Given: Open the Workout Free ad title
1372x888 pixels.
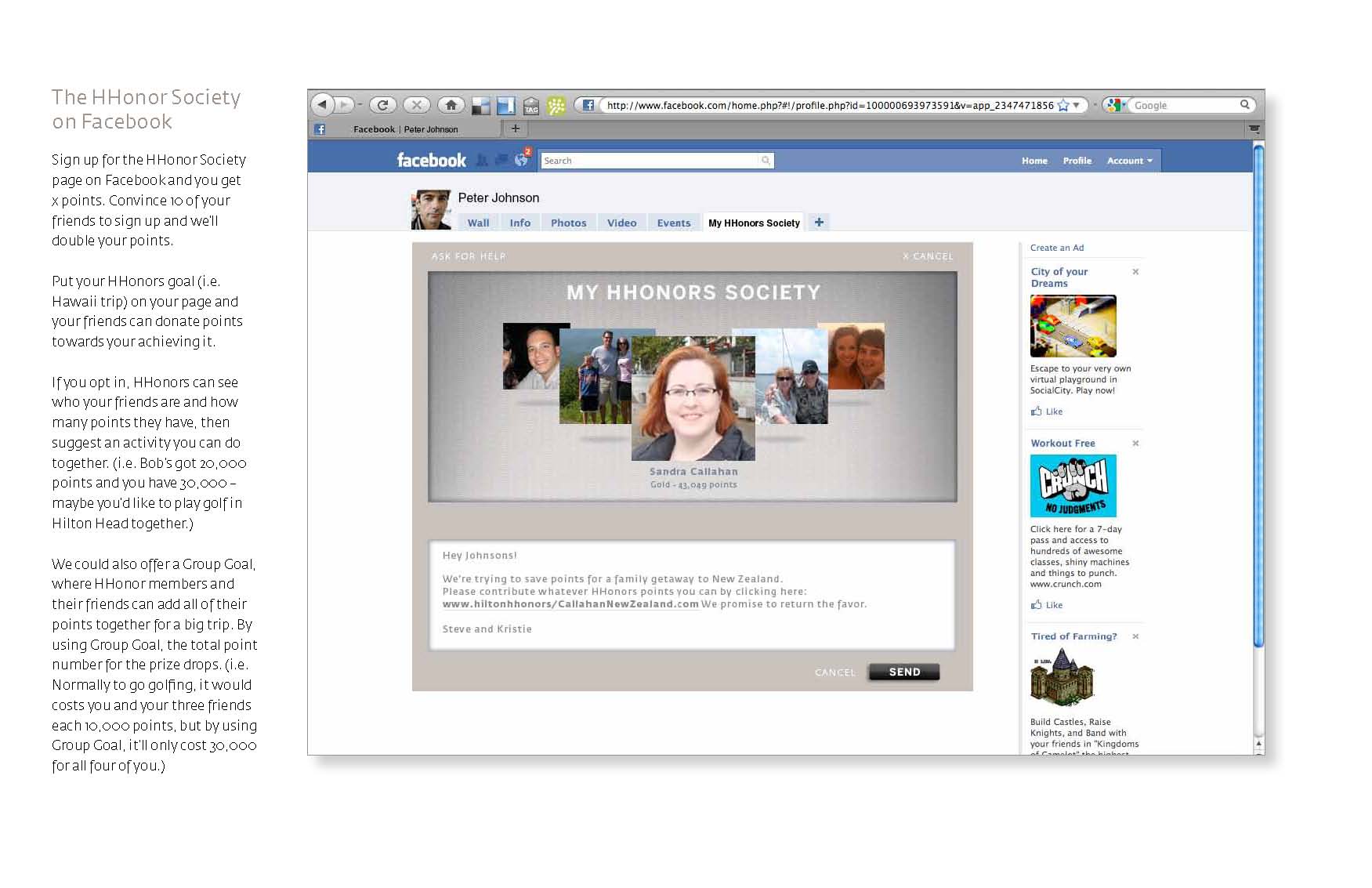Looking at the screenshot, I should point(1062,443).
